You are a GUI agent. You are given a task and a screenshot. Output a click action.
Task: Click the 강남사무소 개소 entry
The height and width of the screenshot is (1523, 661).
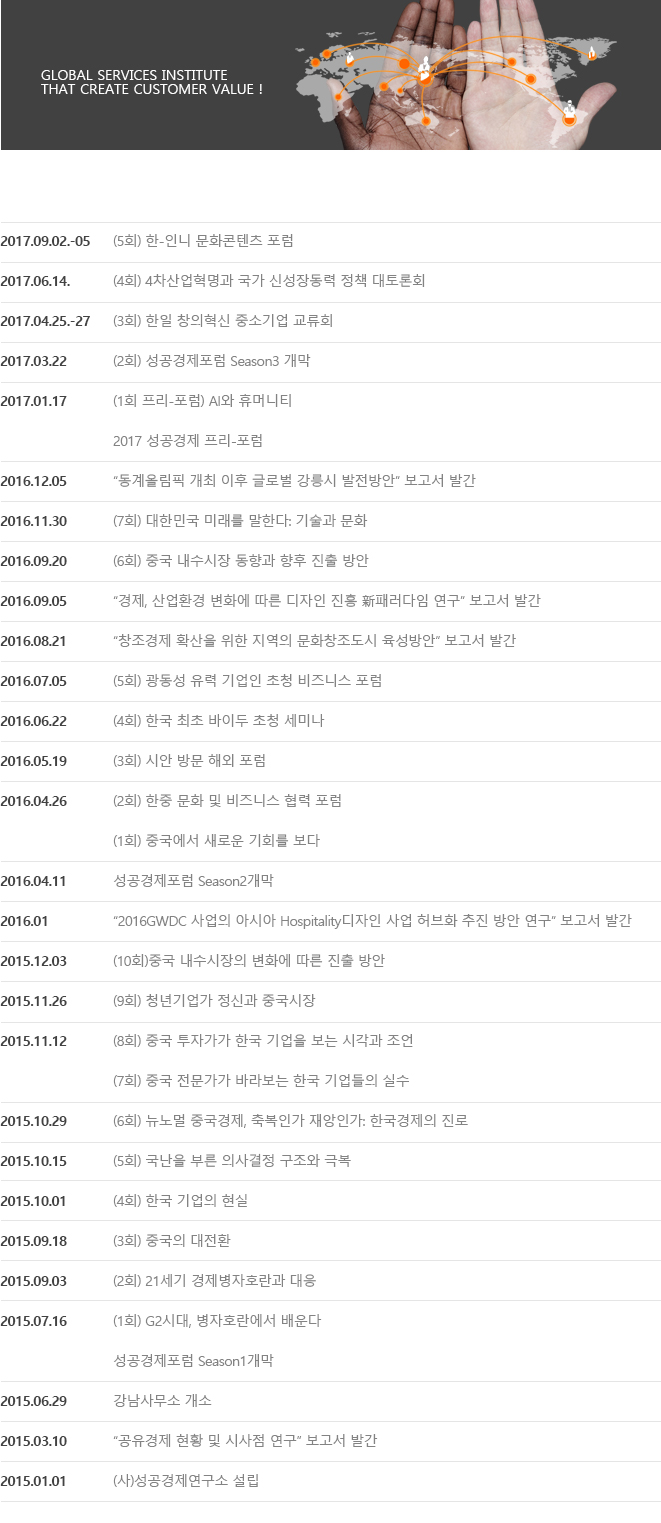point(162,1400)
